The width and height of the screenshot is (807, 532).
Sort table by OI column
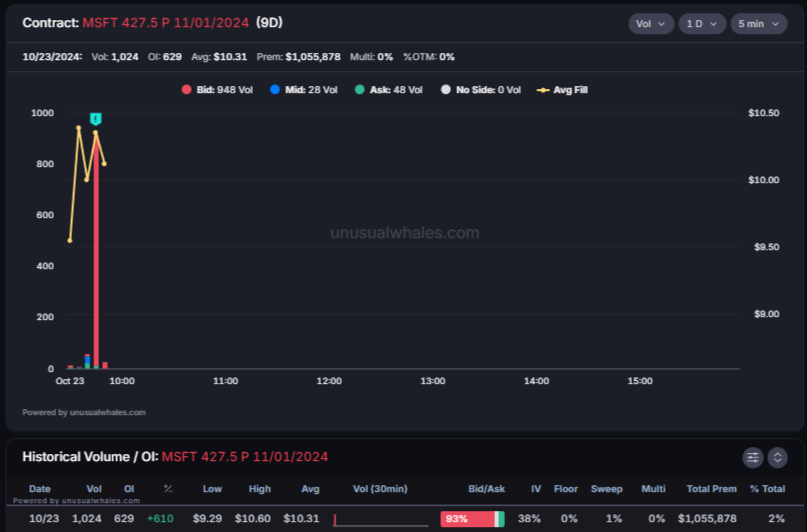point(129,489)
